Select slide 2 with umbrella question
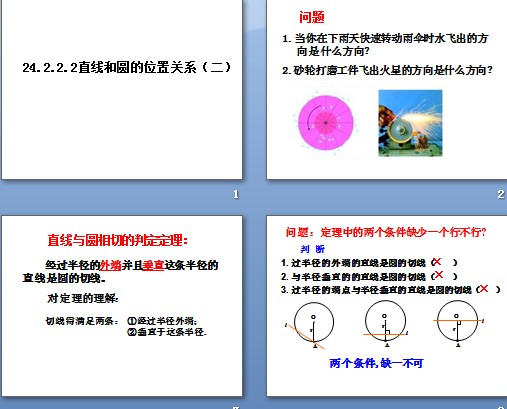This screenshot has width=507, height=409. (387, 89)
